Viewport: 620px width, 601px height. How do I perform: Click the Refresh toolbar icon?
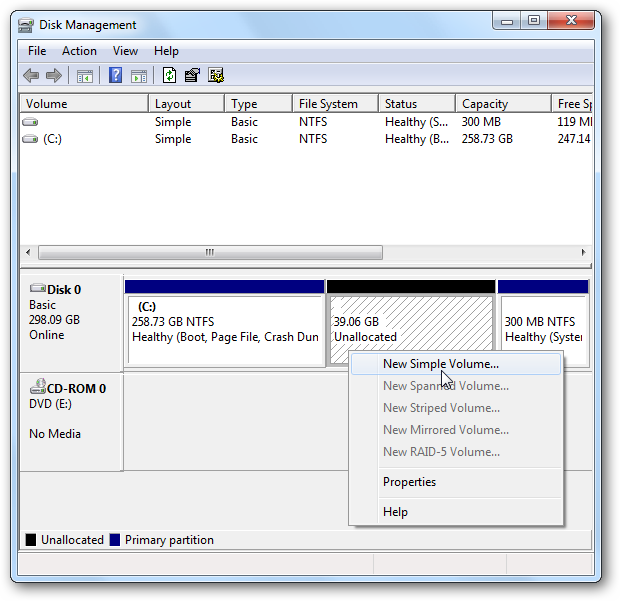point(169,75)
